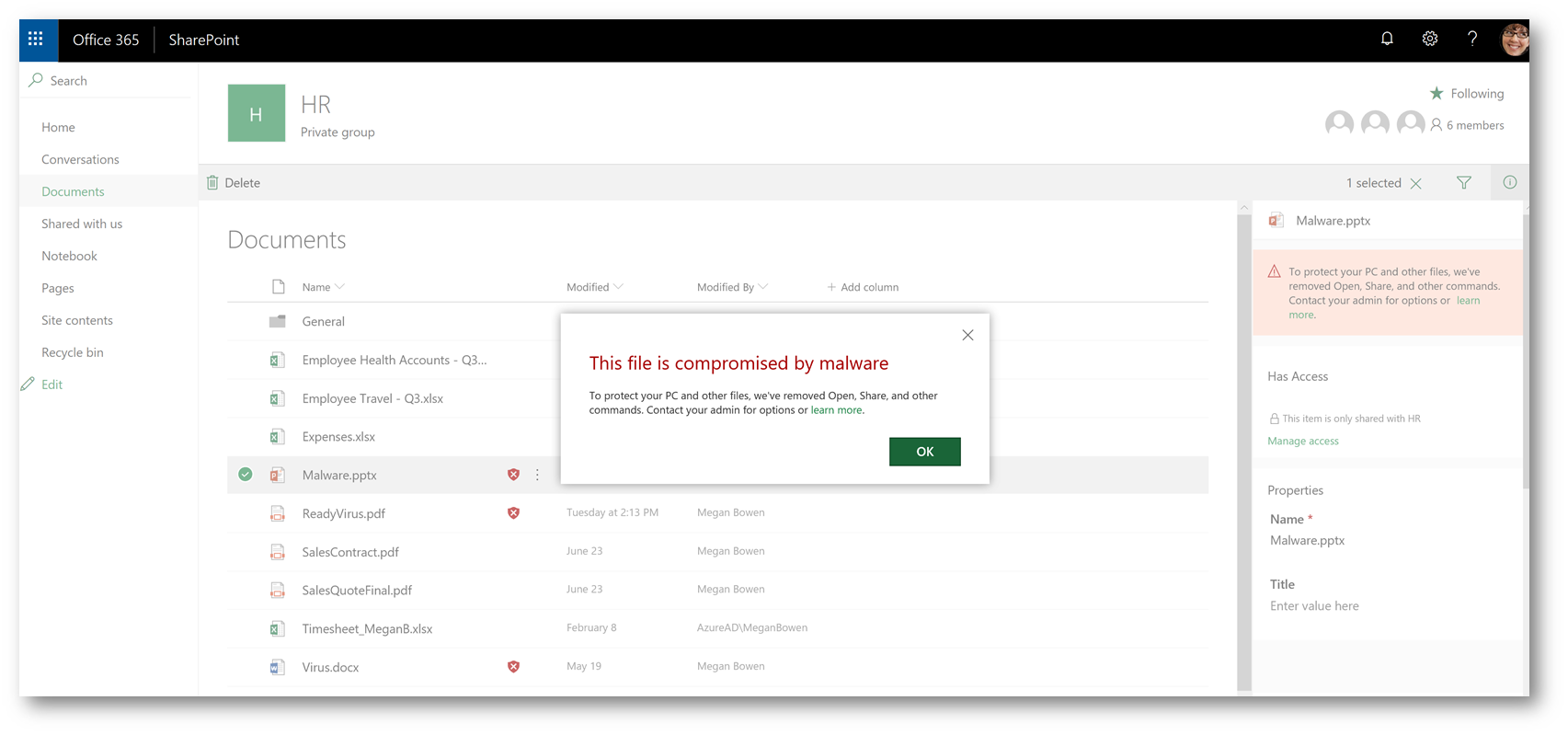Open the settings gear icon
This screenshot has height=735, width=1568.
pos(1429,39)
